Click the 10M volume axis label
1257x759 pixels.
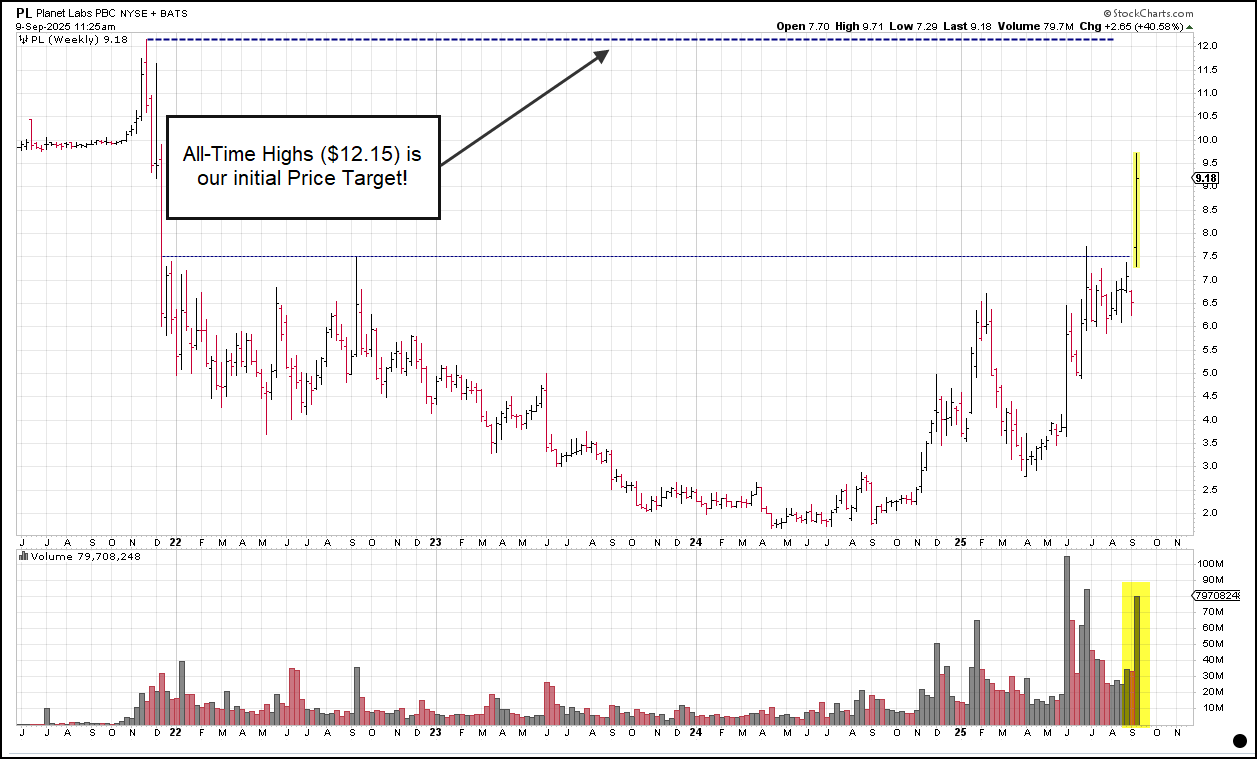coord(1211,708)
